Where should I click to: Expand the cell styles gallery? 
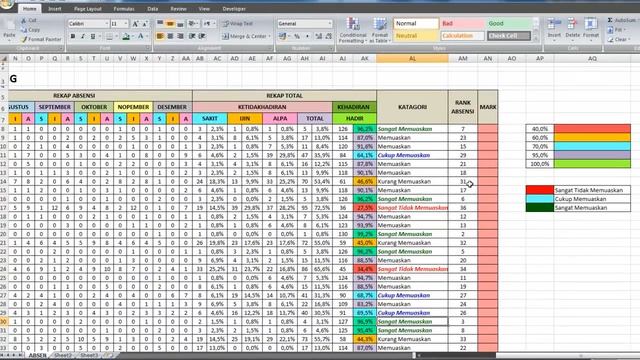click(536, 38)
